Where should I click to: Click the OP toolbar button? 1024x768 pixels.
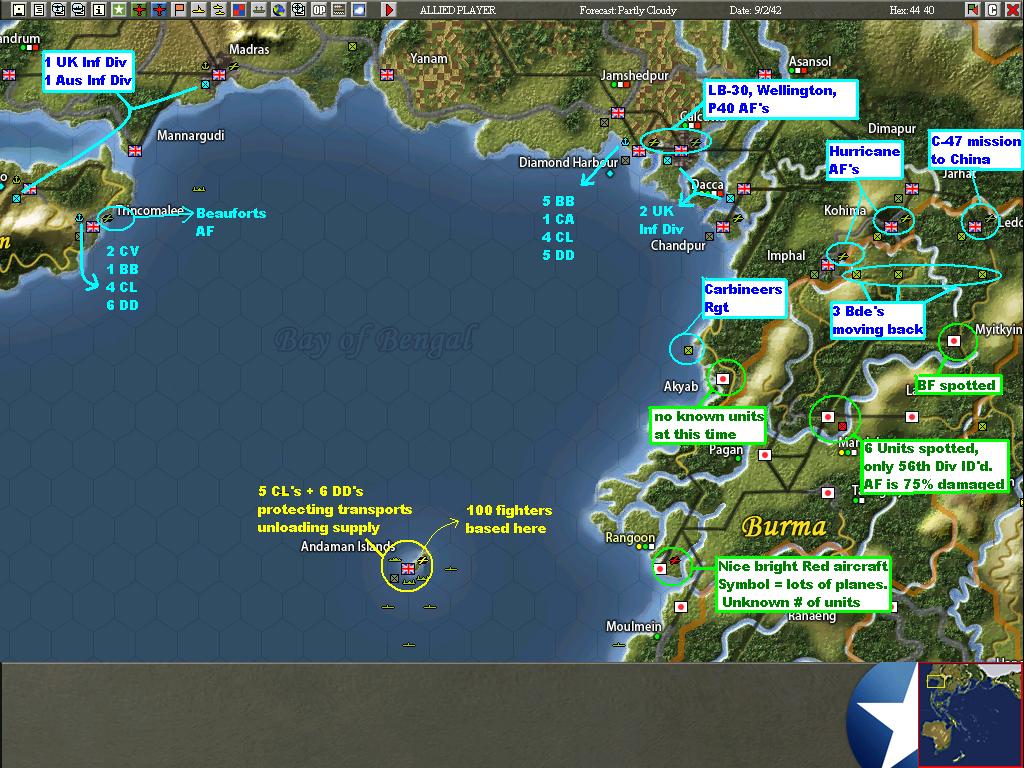[319, 9]
